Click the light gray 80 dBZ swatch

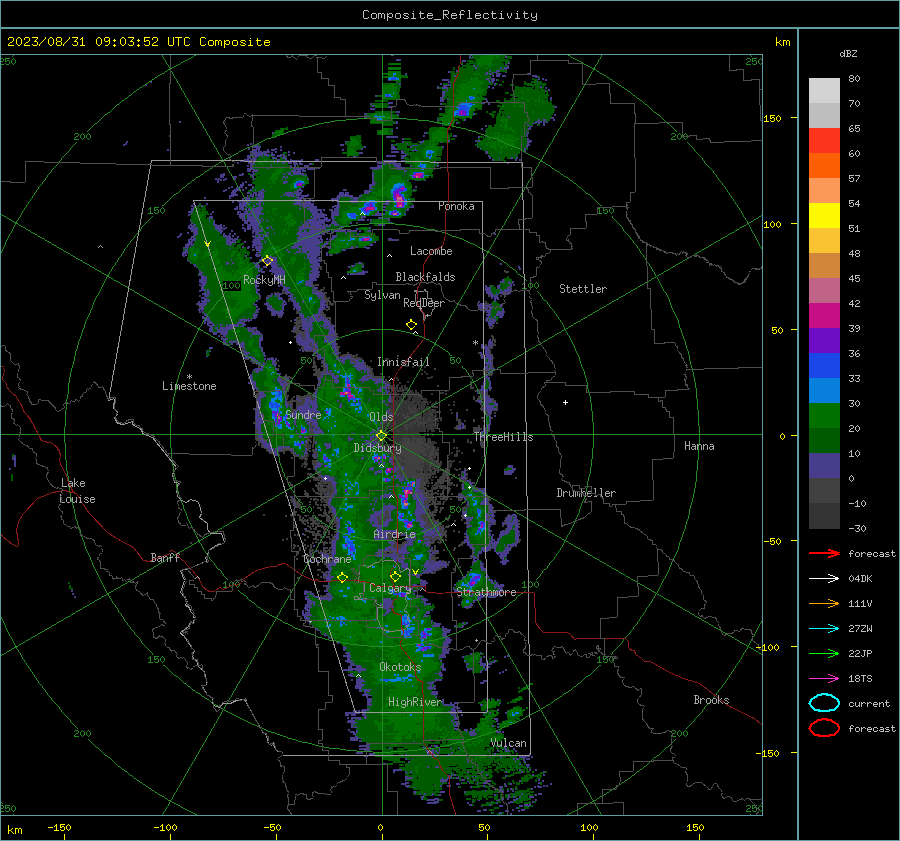tap(824, 90)
